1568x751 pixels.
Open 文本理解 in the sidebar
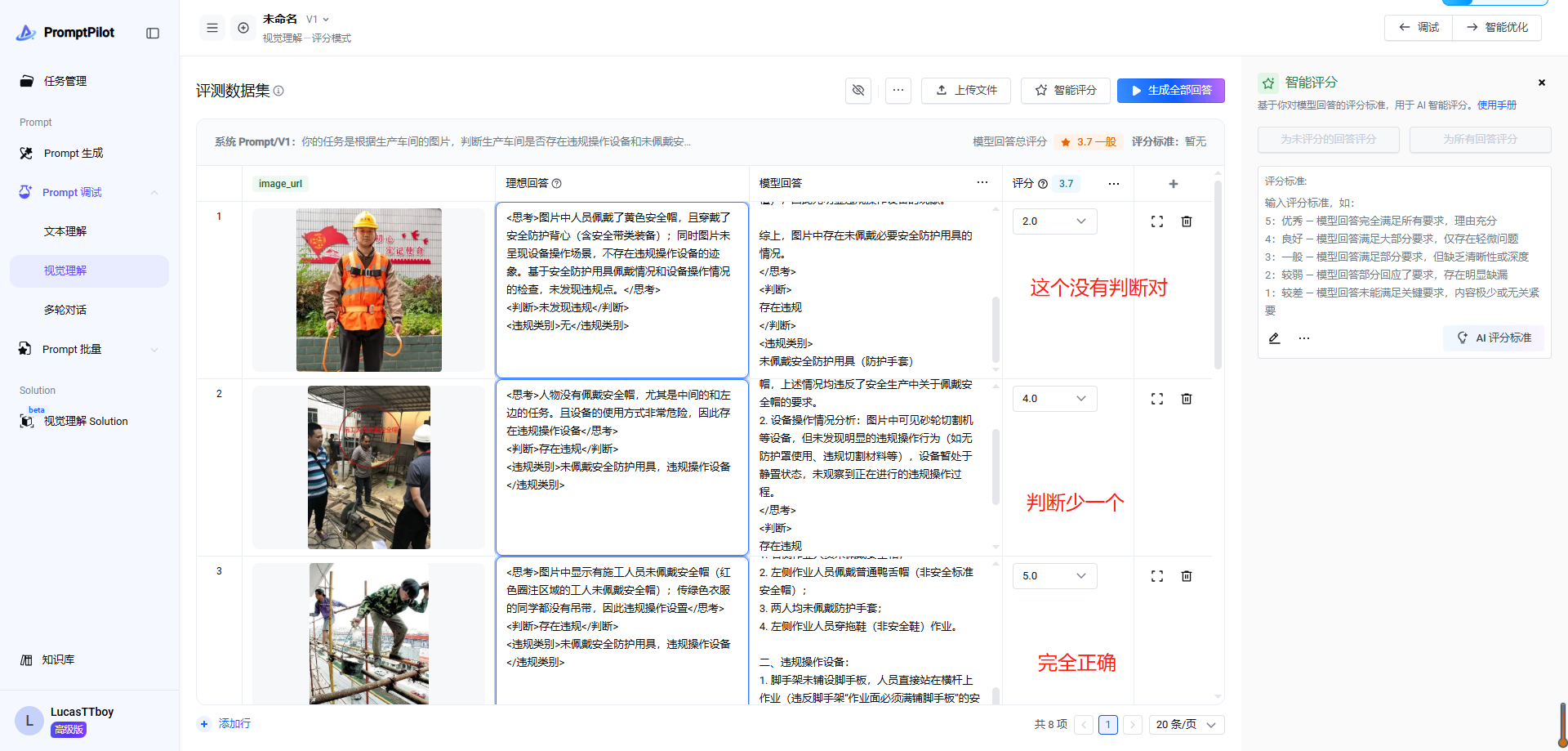coord(65,231)
